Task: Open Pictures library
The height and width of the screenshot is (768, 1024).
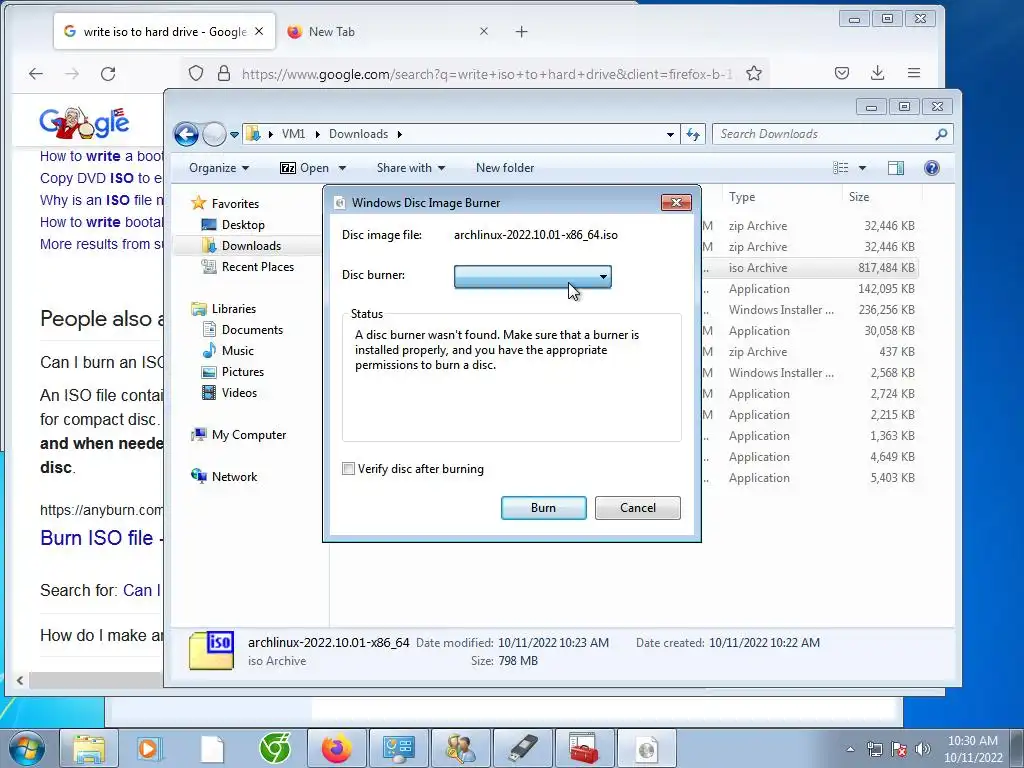Action: [243, 372]
